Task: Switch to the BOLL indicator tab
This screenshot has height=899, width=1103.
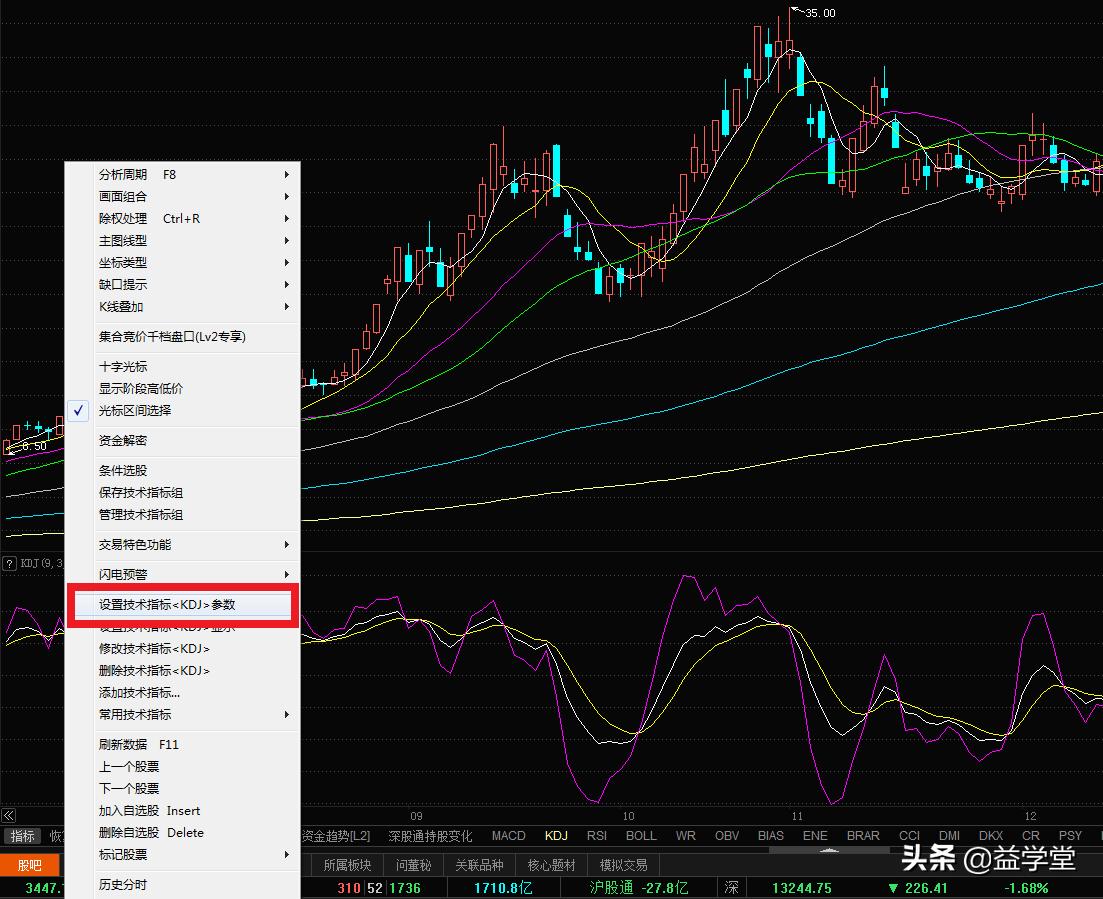Action: coord(641,835)
